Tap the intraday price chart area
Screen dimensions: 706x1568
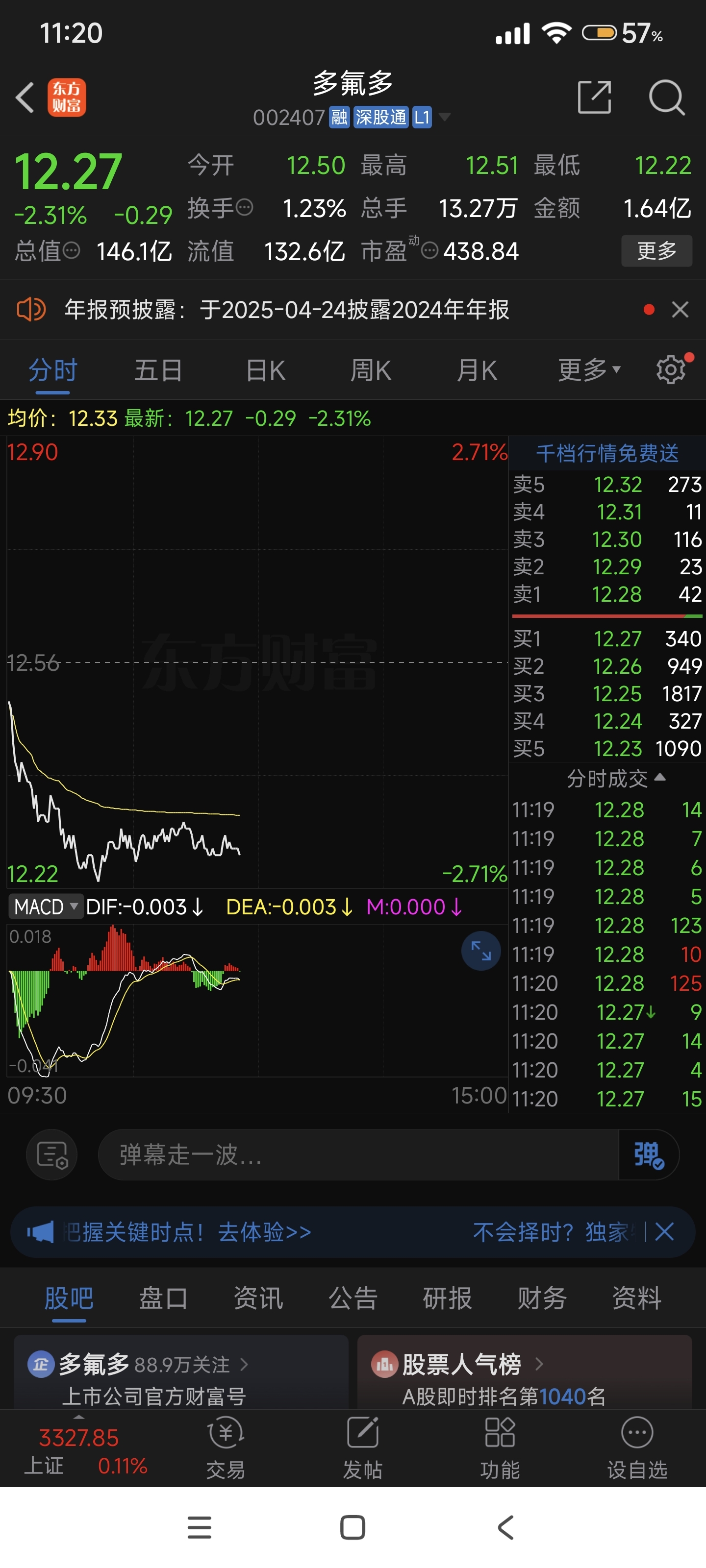(x=257, y=661)
